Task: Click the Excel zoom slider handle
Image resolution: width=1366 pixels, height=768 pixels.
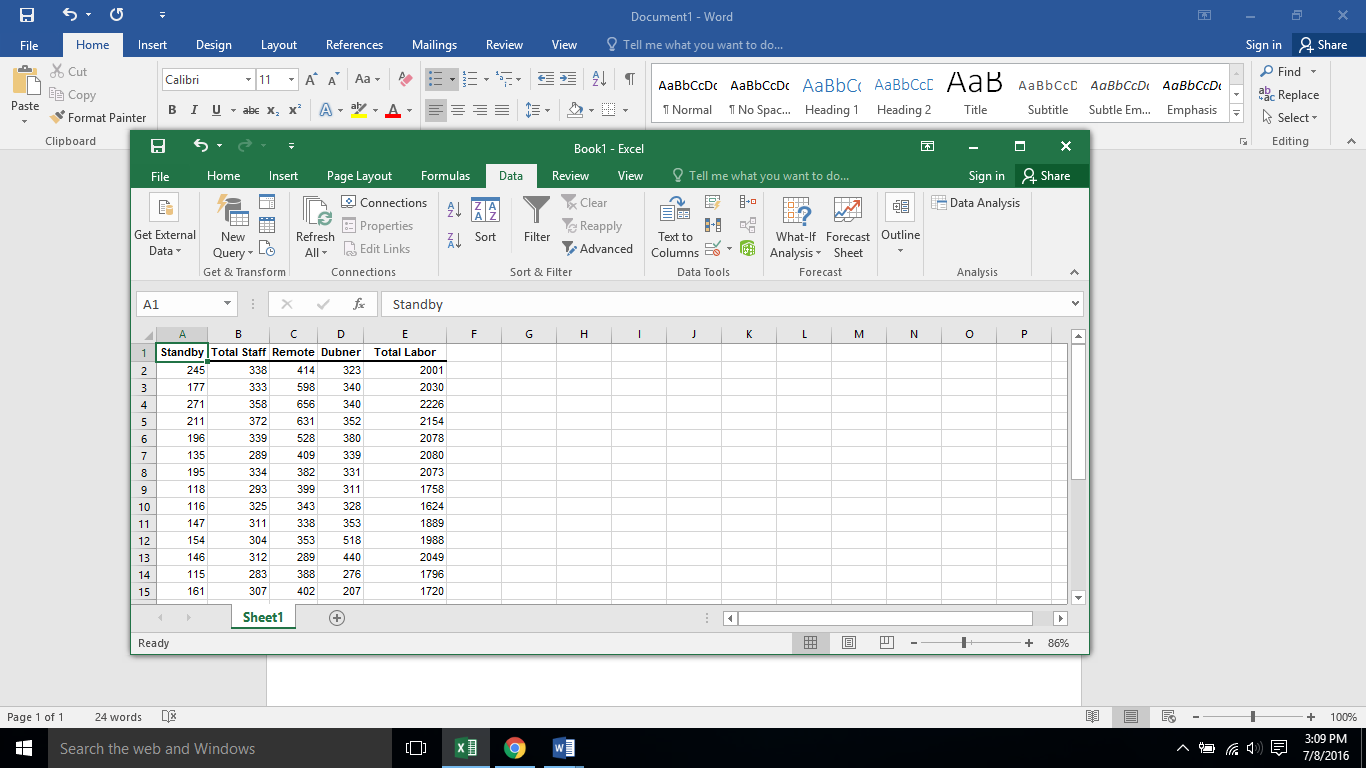Action: point(964,643)
